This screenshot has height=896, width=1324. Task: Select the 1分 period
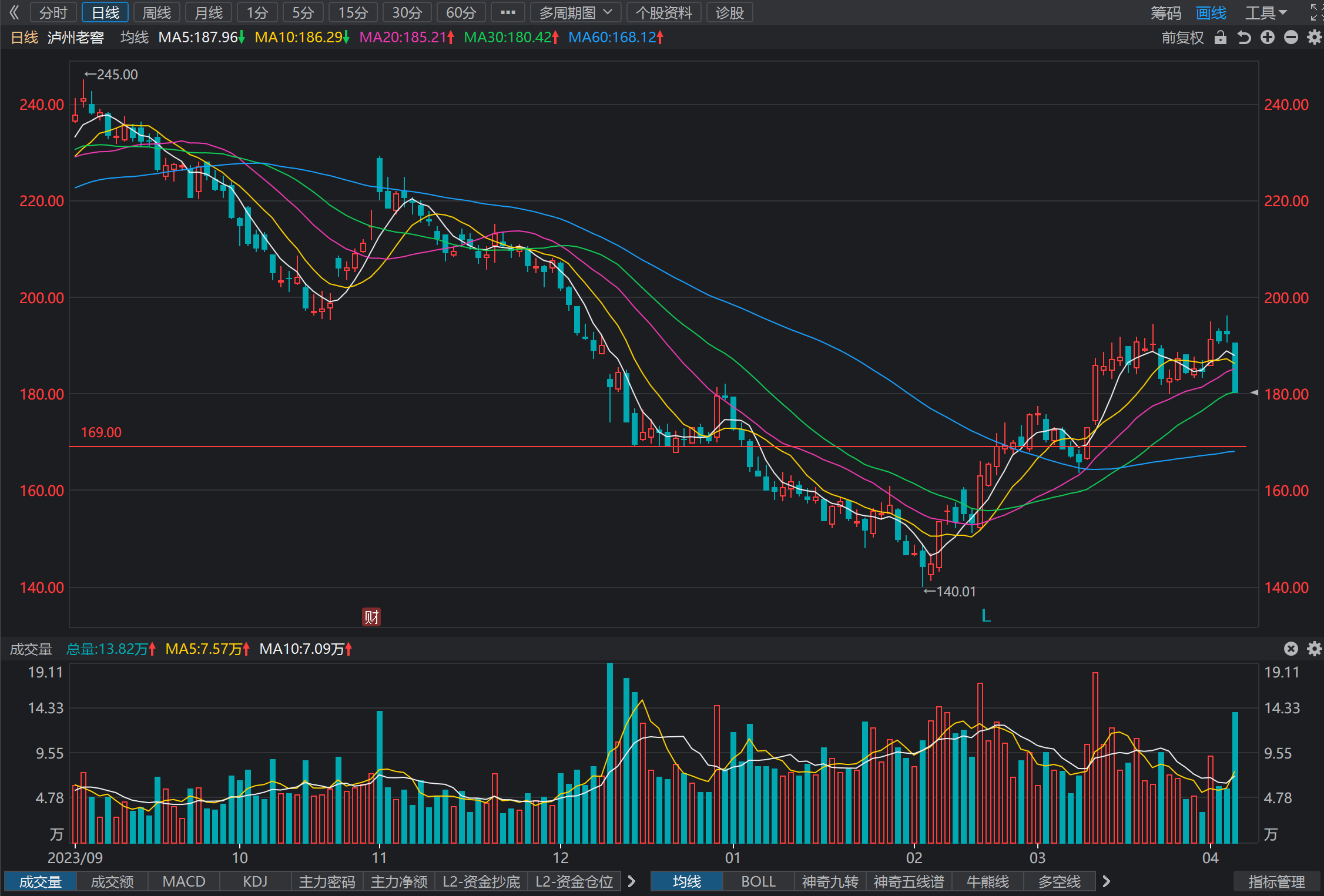[257, 12]
